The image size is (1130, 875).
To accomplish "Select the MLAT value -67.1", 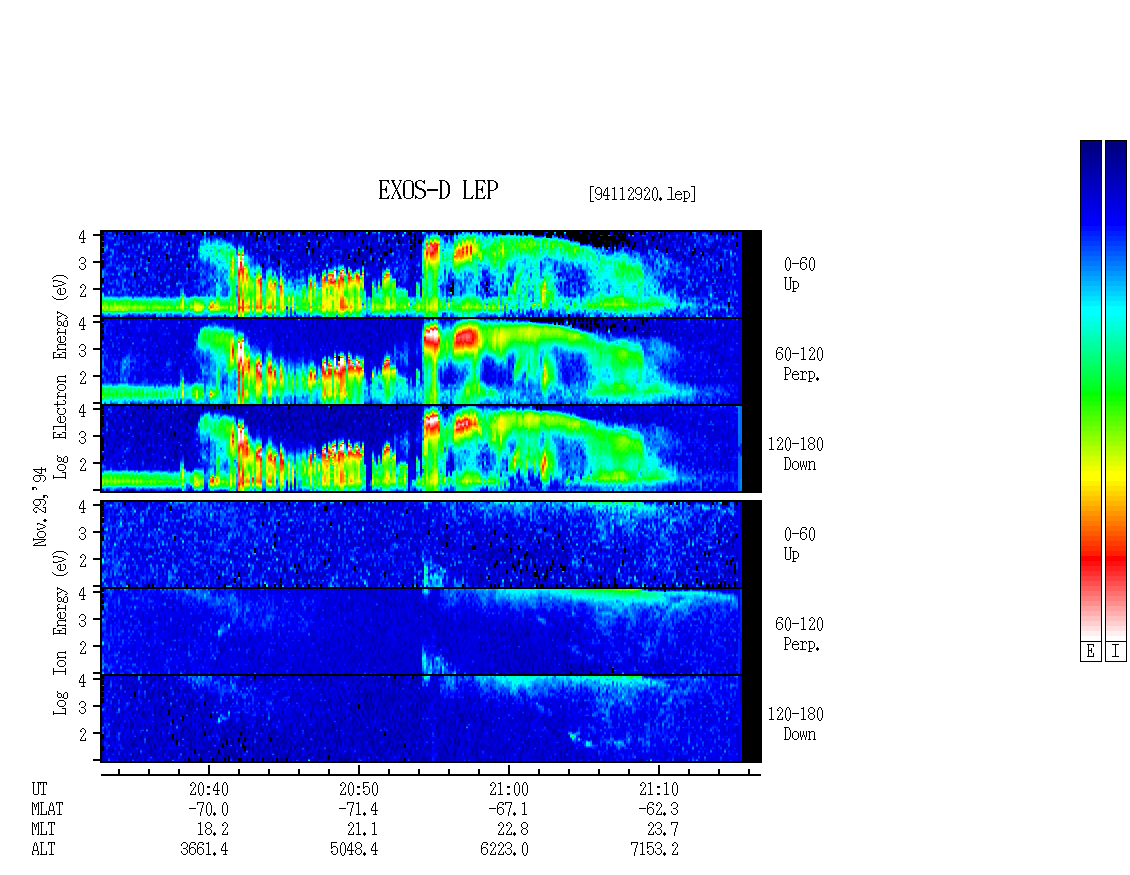I will click(509, 809).
